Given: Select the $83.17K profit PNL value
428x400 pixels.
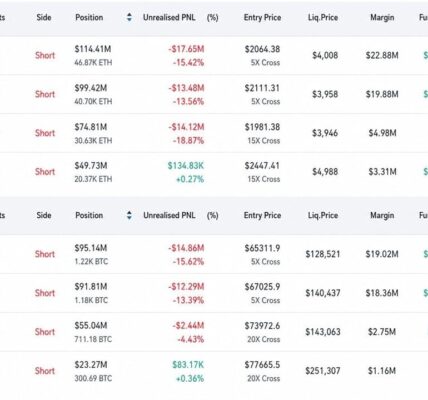Looking at the screenshot, I should pos(188,365).
